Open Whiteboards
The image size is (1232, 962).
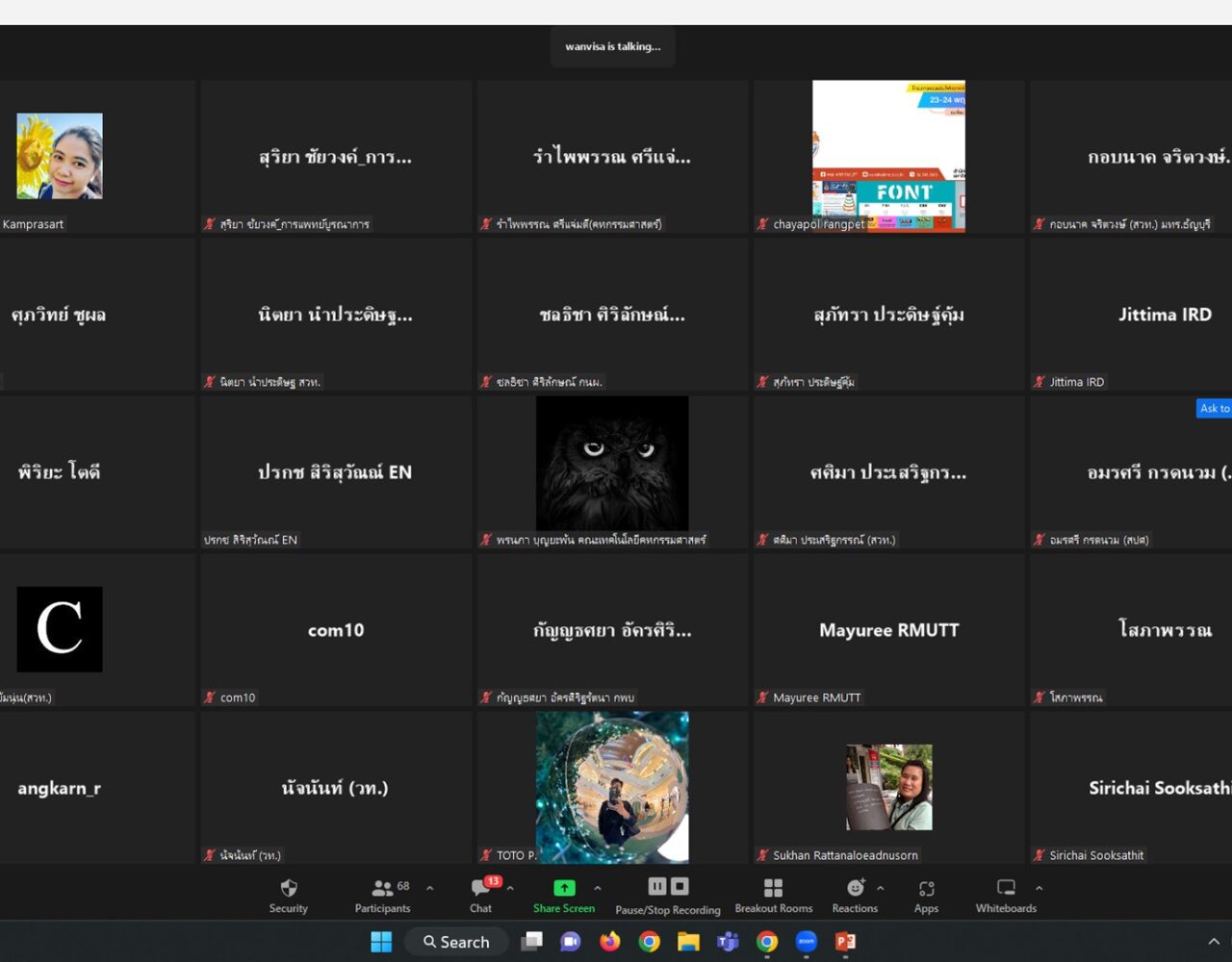coord(1006,896)
